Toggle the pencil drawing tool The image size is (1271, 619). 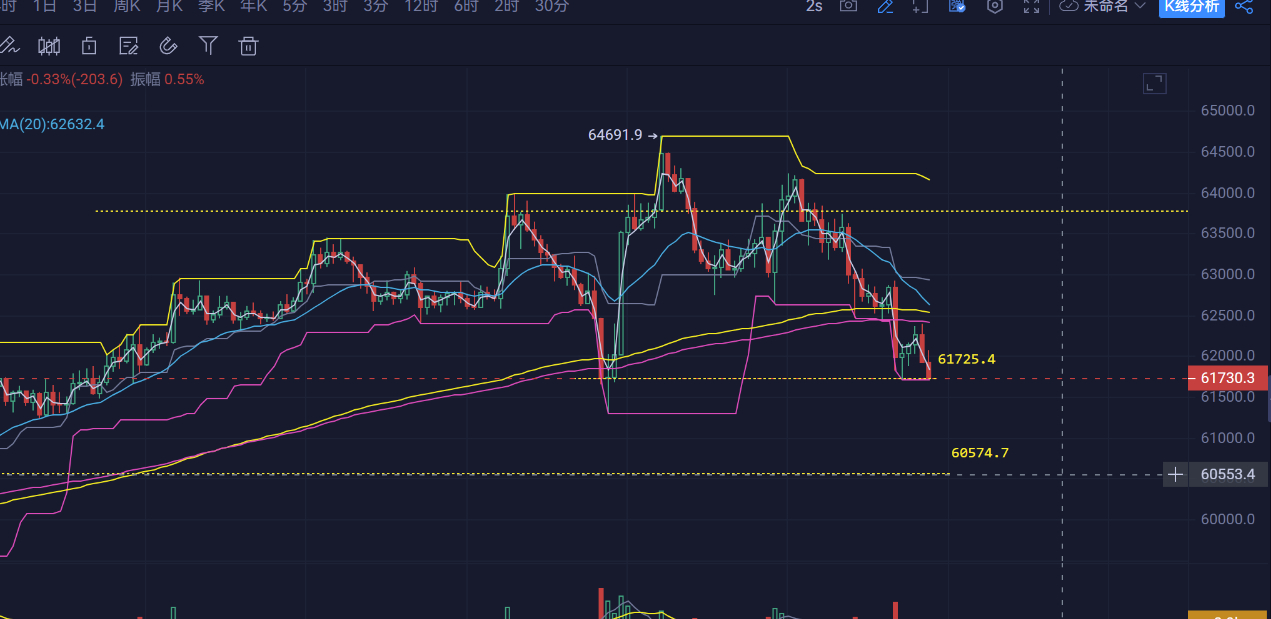tap(885, 6)
